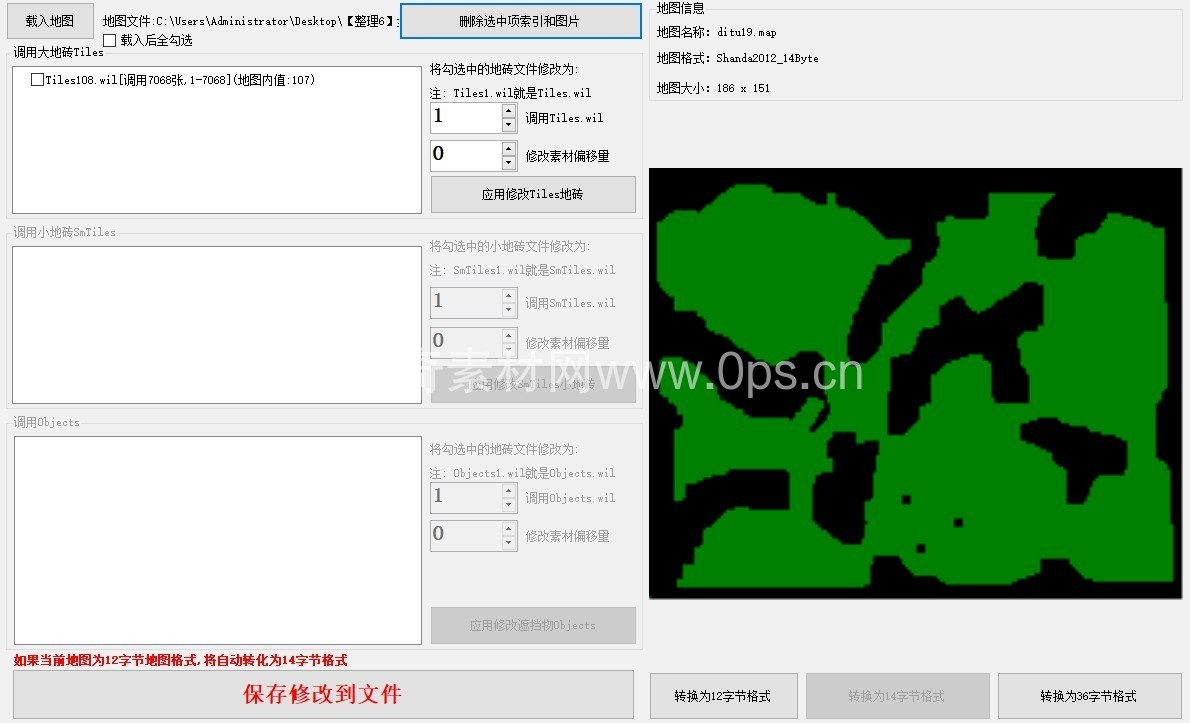Click inside the empty Objects list box

[216, 540]
